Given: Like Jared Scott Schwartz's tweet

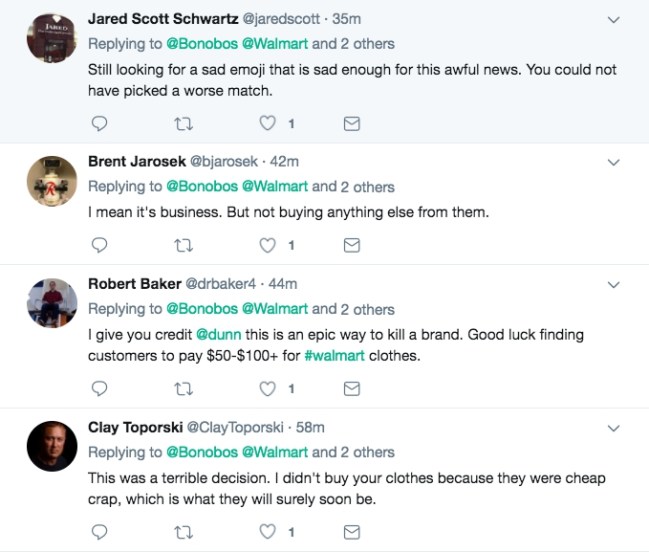Looking at the screenshot, I should tap(267, 123).
